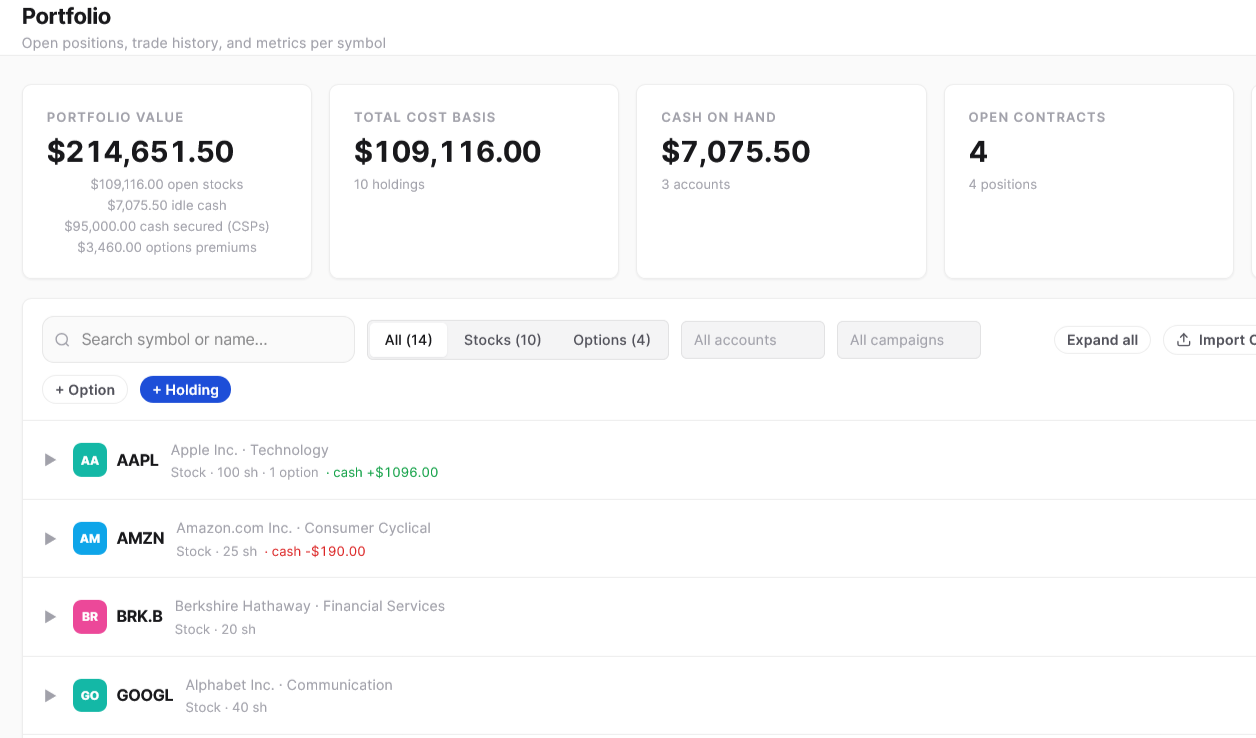Click the $109,116.00 cost basis value
This screenshot has width=1256, height=738.
[x=448, y=152]
